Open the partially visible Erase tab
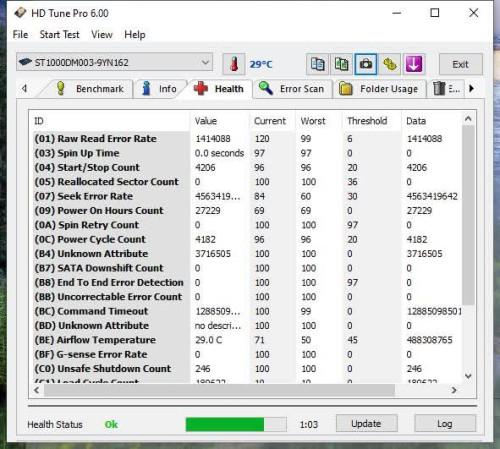The width and height of the screenshot is (500, 449). (447, 89)
